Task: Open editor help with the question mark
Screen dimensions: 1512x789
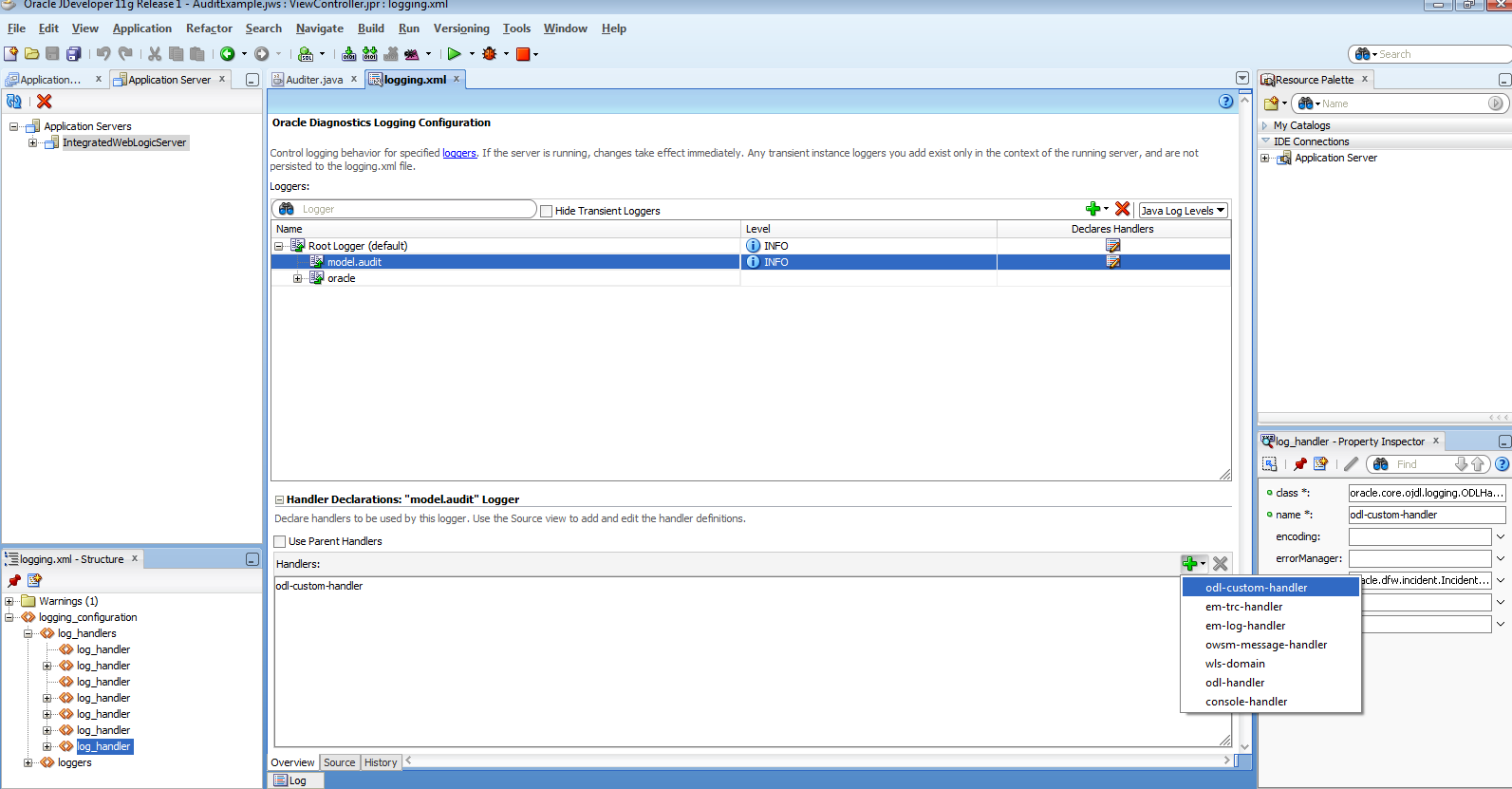Action: click(x=1226, y=102)
